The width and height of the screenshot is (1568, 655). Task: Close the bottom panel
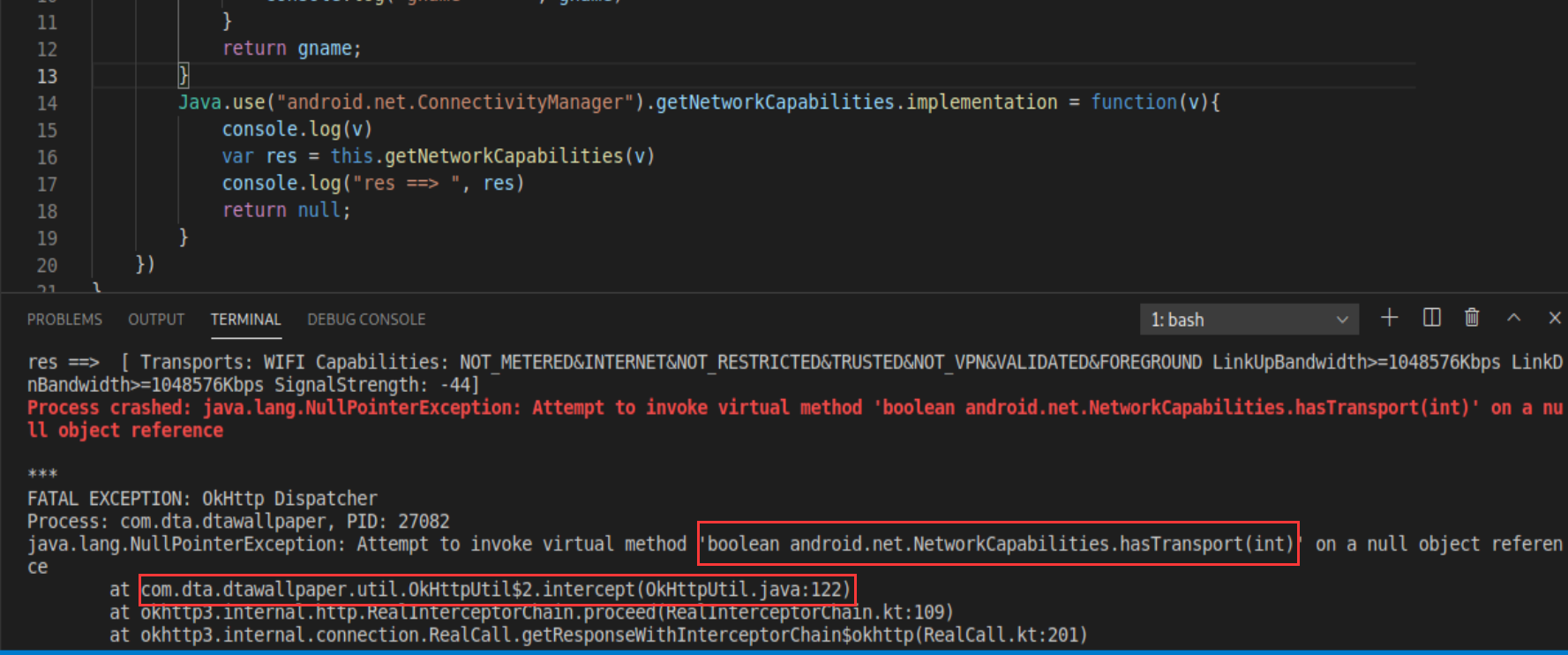coord(1554,318)
